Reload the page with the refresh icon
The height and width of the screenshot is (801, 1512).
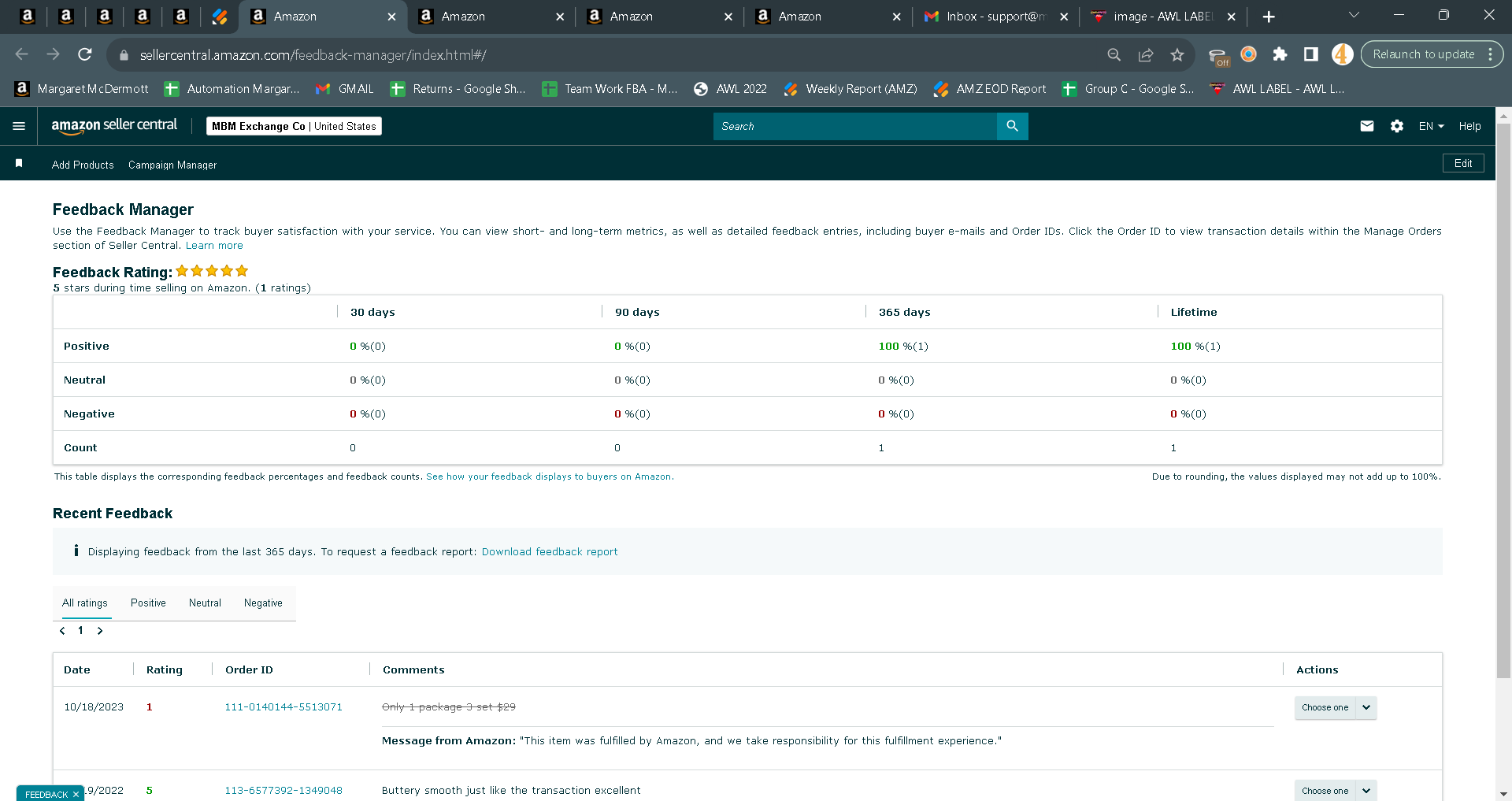coord(85,54)
